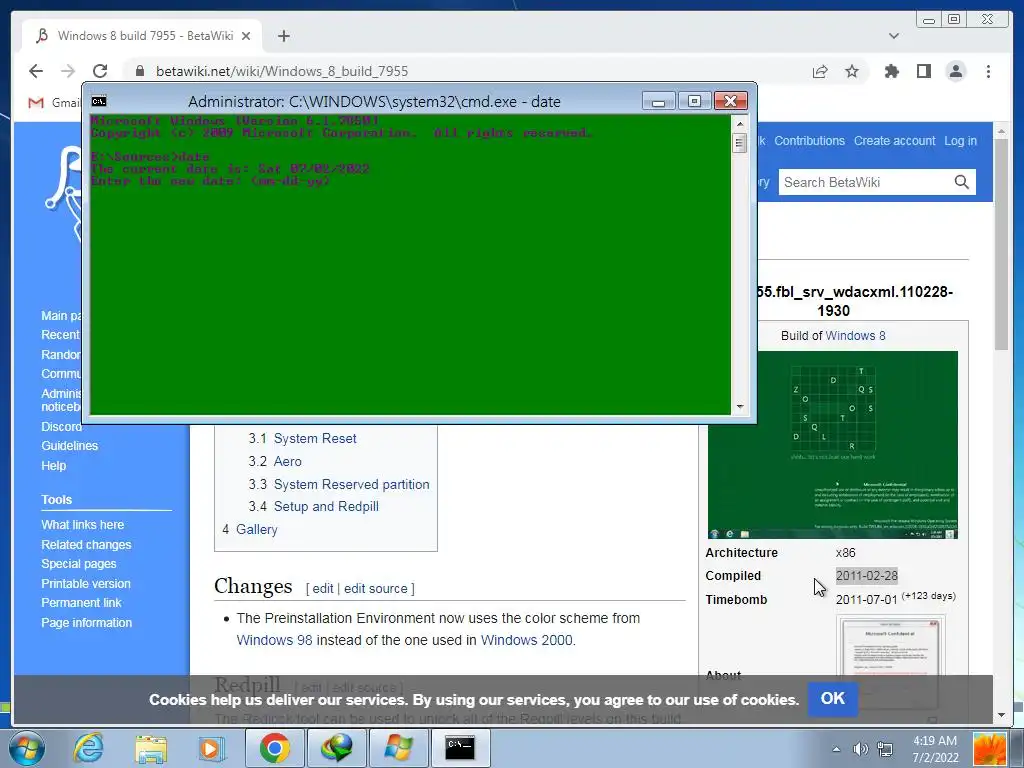The image size is (1024, 768).
Task: Open the Contributions link
Action: (x=809, y=140)
